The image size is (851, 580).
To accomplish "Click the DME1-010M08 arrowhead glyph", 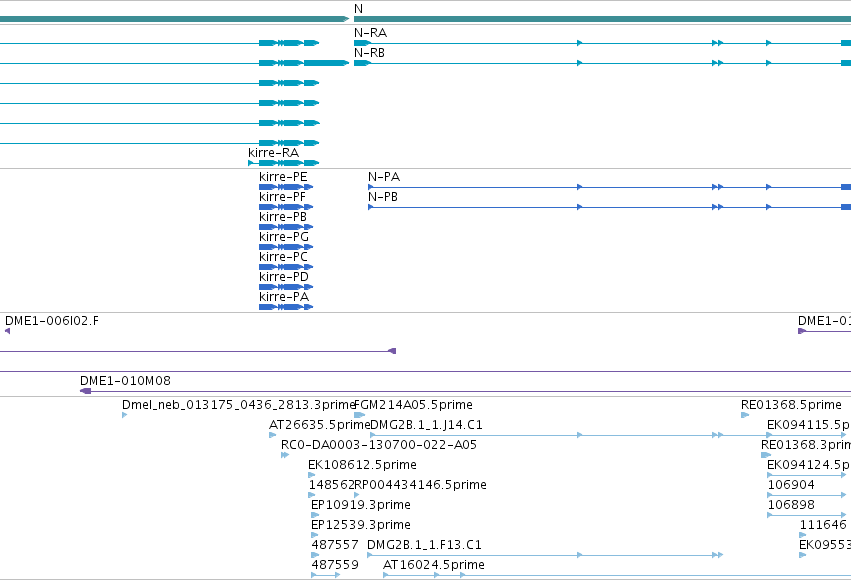I will tap(85, 391).
